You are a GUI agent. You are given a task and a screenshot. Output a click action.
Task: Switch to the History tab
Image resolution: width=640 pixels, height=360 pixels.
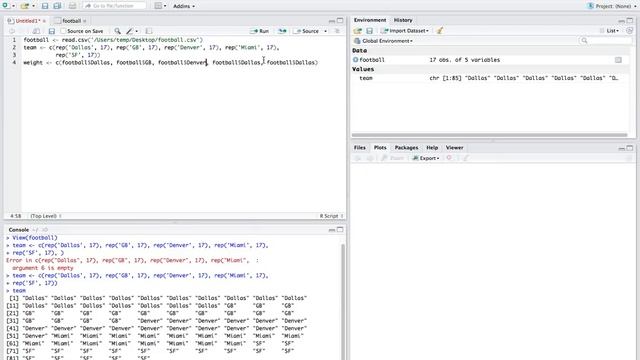click(403, 20)
